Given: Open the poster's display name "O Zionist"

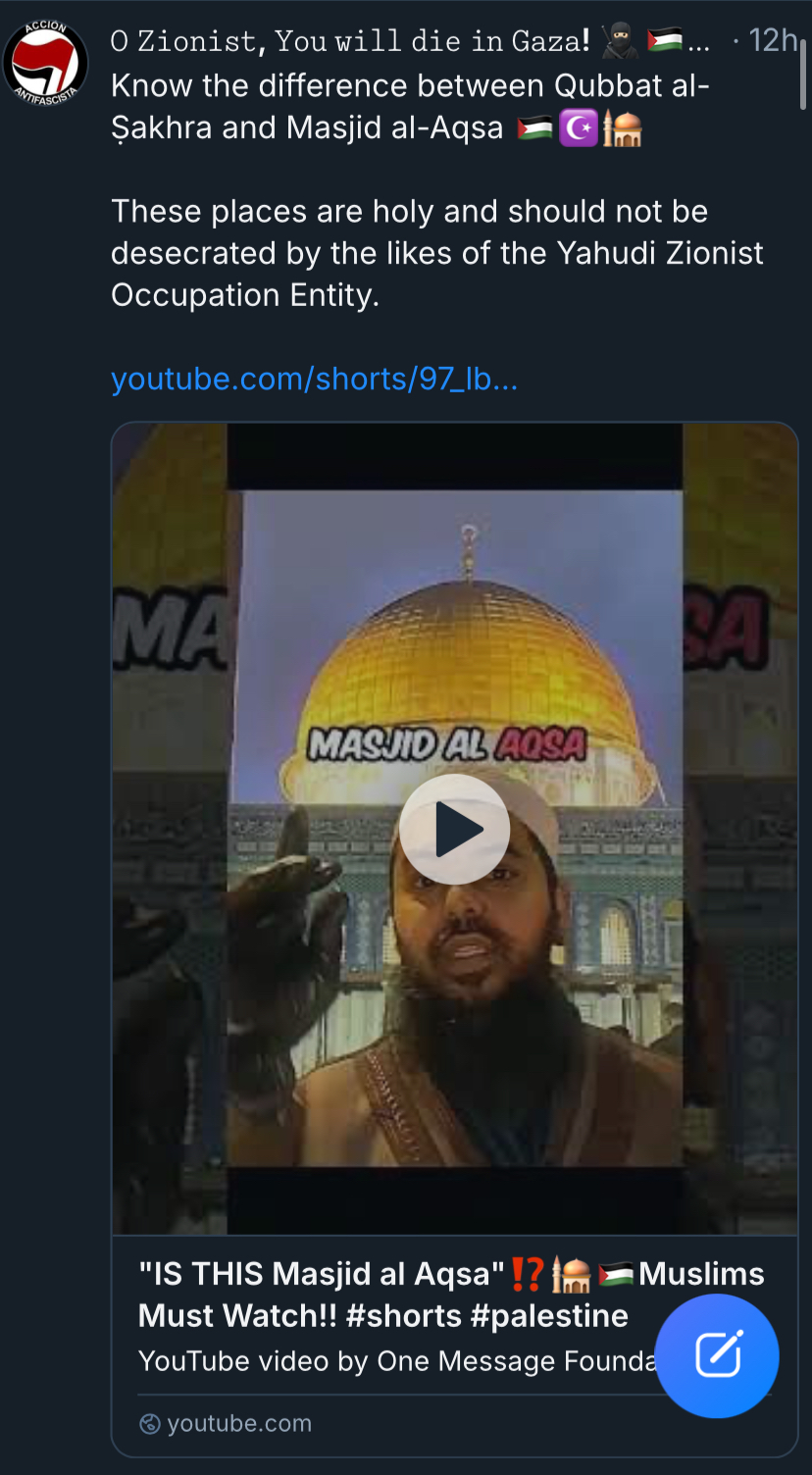Looking at the screenshot, I should click(350, 41).
